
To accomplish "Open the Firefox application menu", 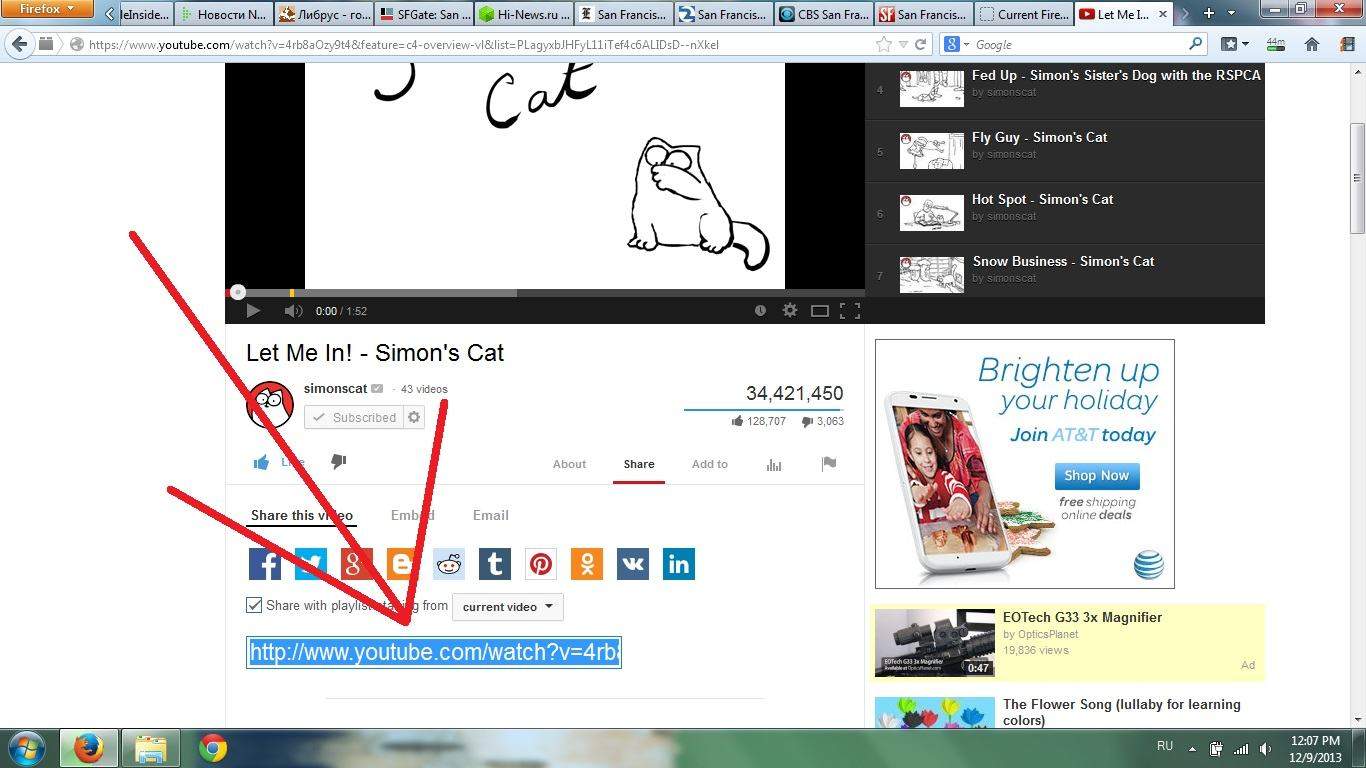I will (47, 10).
